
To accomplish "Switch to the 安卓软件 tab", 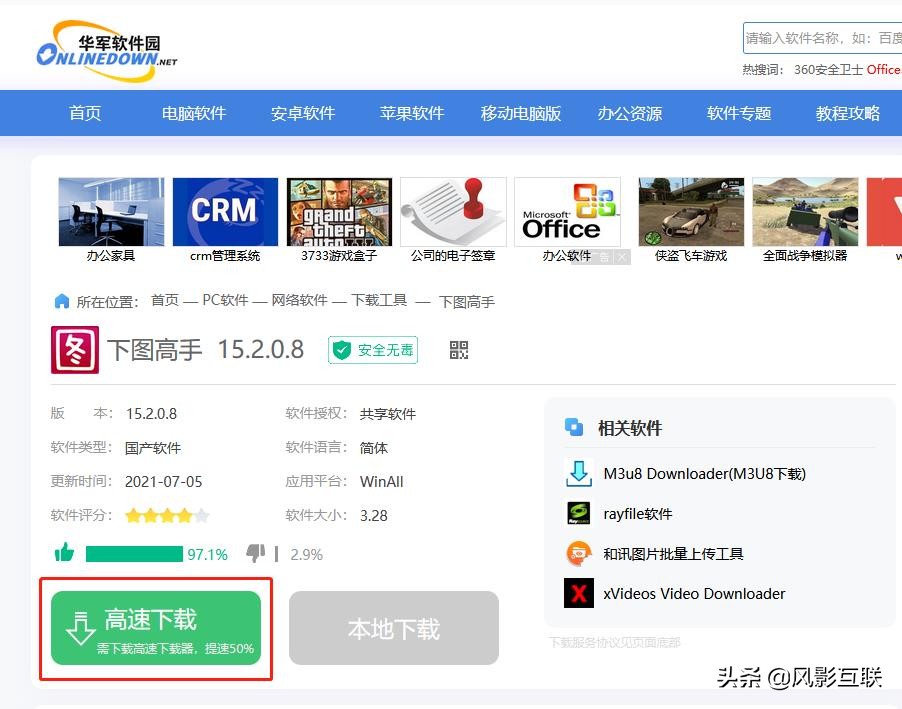I will (x=302, y=113).
